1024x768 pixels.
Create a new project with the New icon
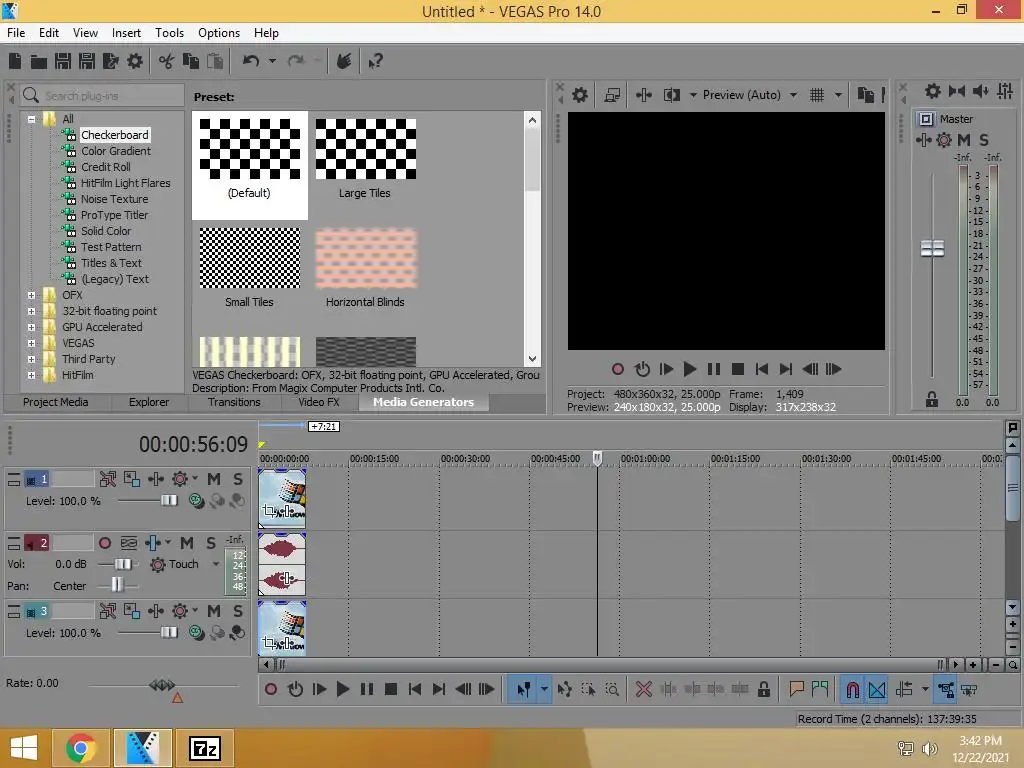click(x=15, y=61)
